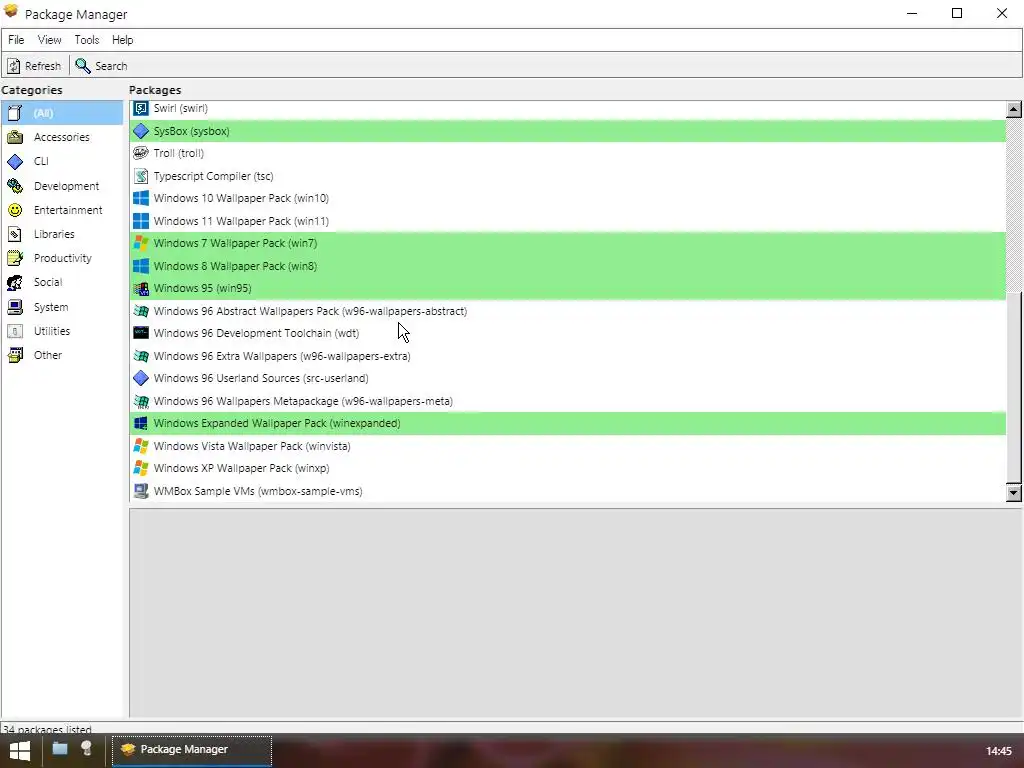Select Windows Expanded Wallpaper Pack row
Screen dimensions: 1024x768
[x=568, y=424]
